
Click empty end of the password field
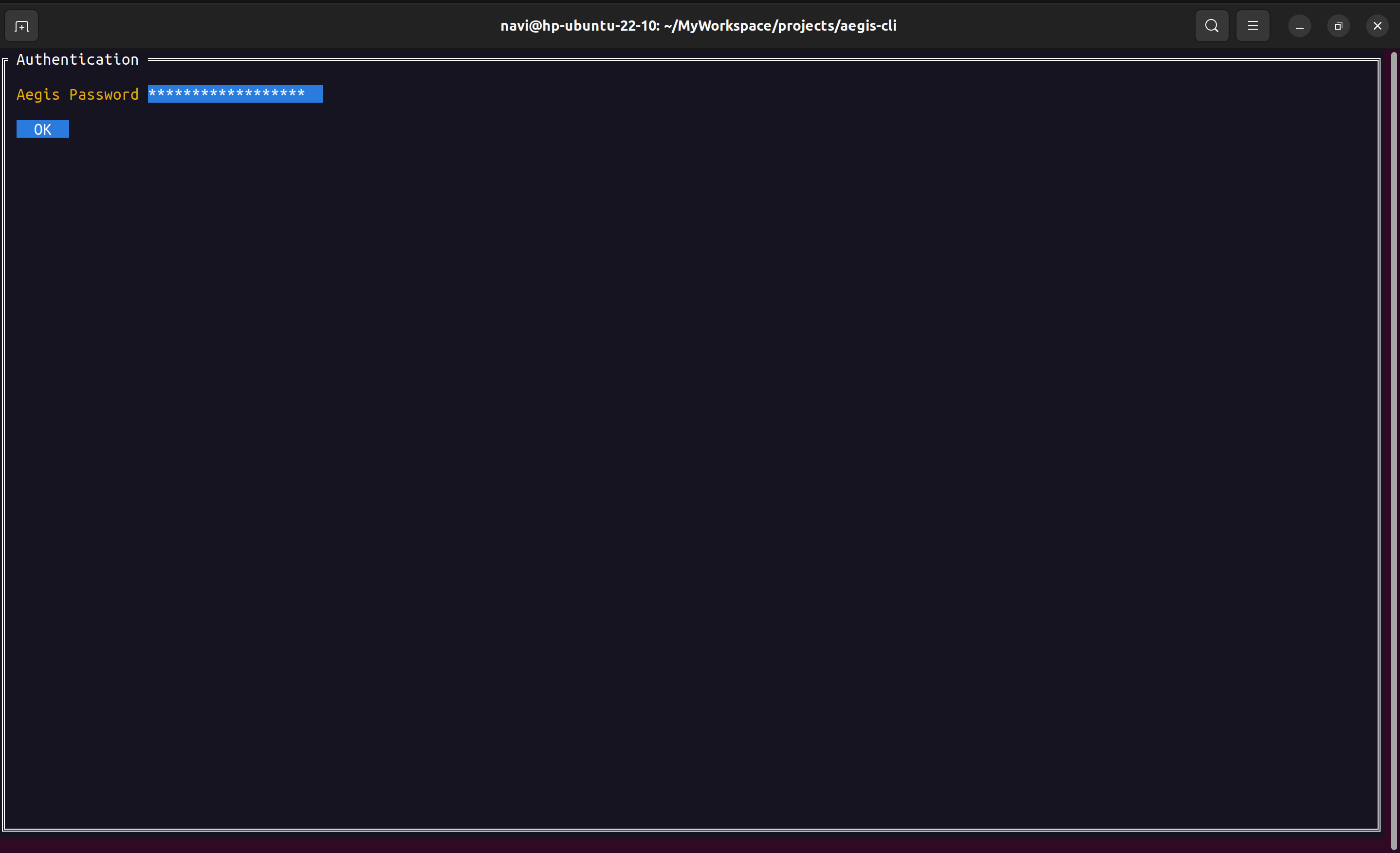(x=314, y=94)
